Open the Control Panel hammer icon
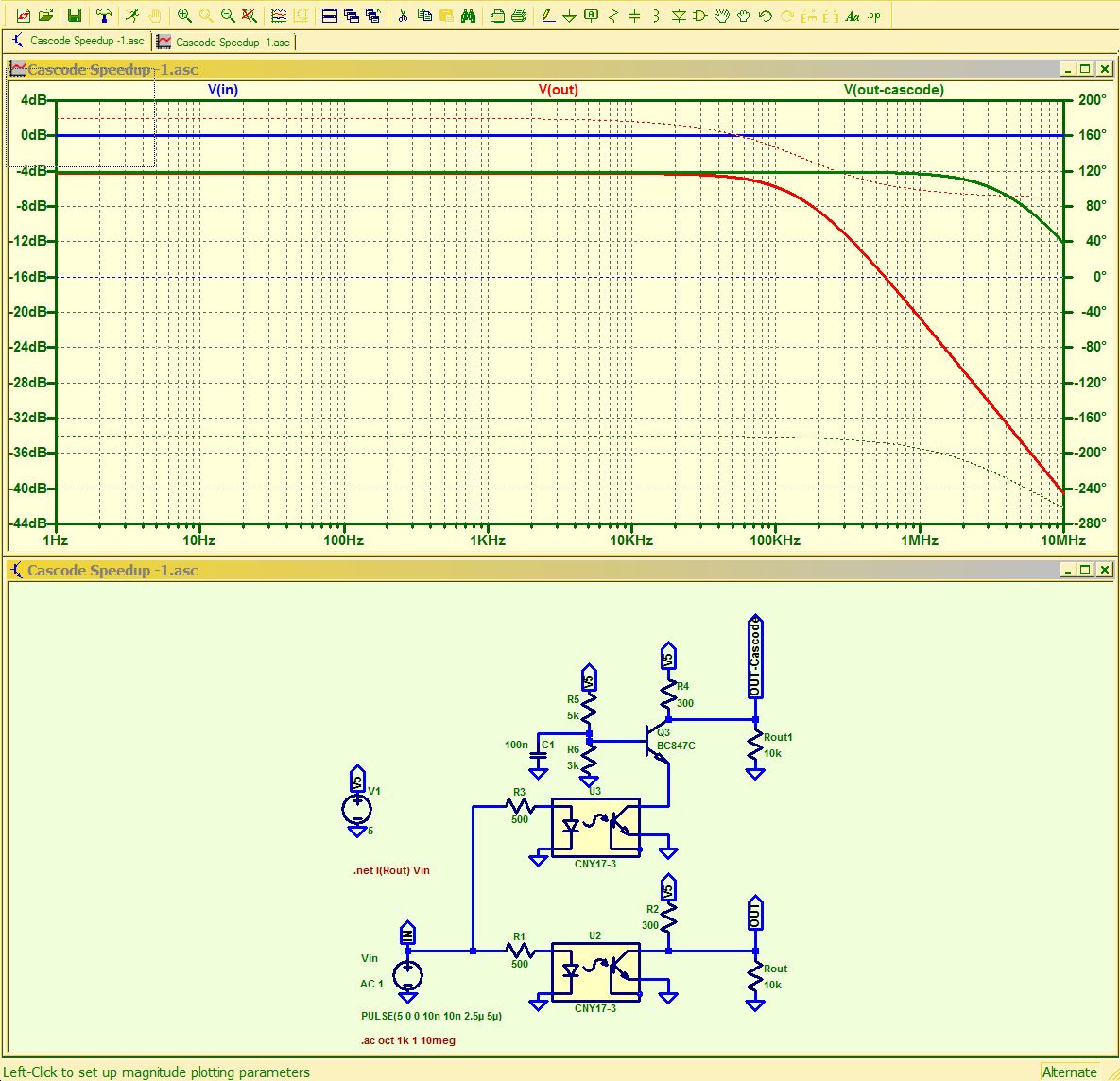This screenshot has height=1081, width=1120. tap(104, 16)
